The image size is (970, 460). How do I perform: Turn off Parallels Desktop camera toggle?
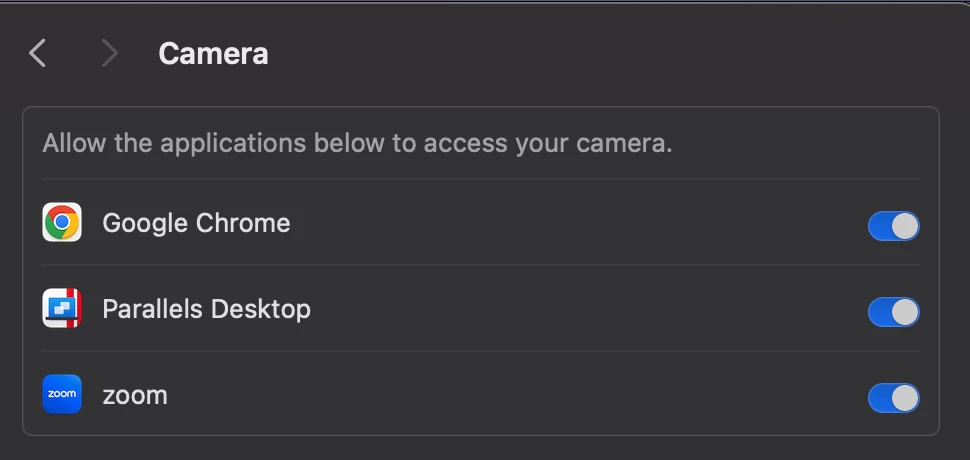coord(893,312)
